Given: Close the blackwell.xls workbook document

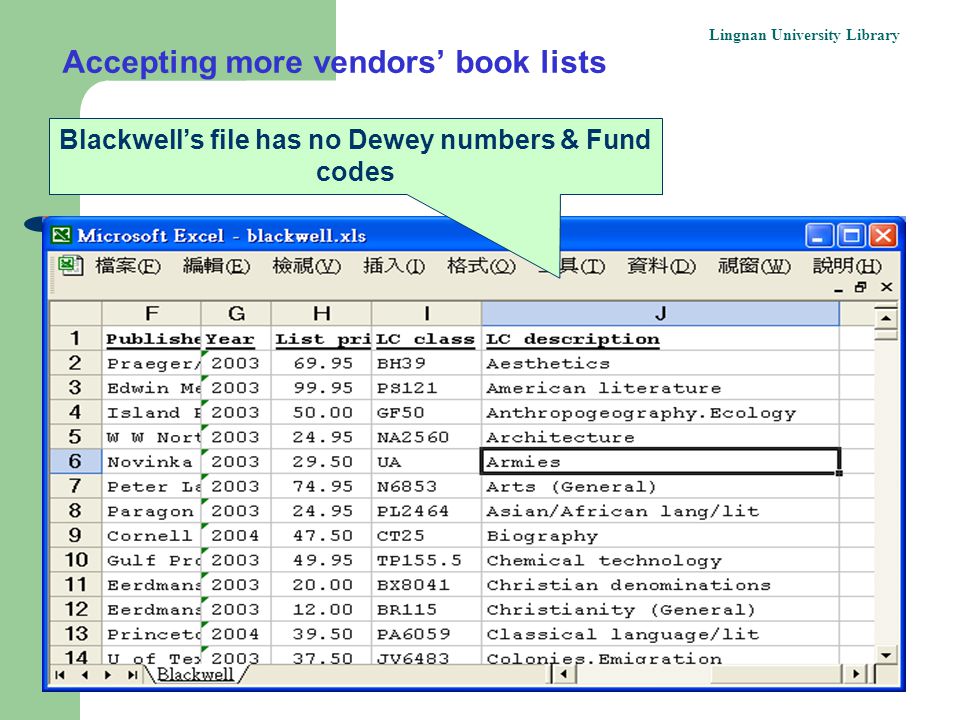Looking at the screenshot, I should pyautogui.click(x=887, y=287).
